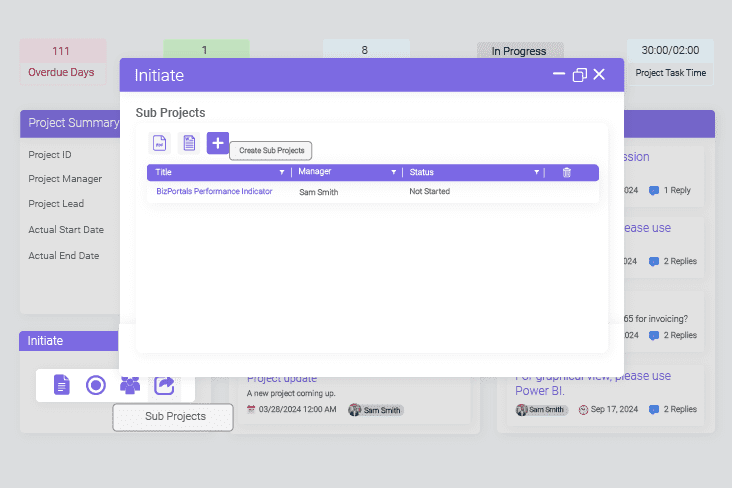Close the Initiate dialog

coord(599,75)
